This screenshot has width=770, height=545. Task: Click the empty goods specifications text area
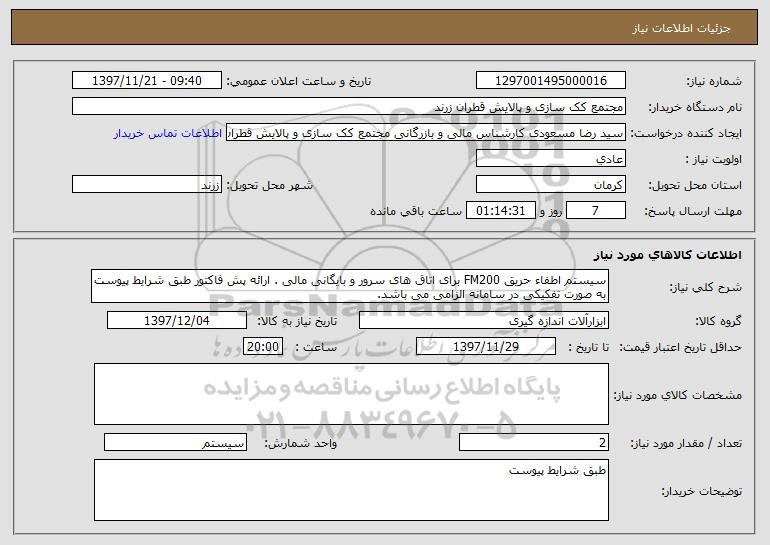[x=351, y=394]
